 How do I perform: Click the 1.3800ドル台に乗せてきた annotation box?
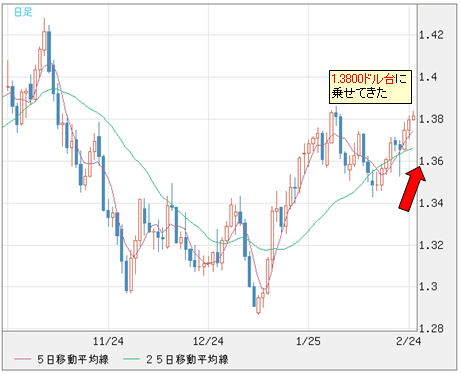(x=370, y=87)
